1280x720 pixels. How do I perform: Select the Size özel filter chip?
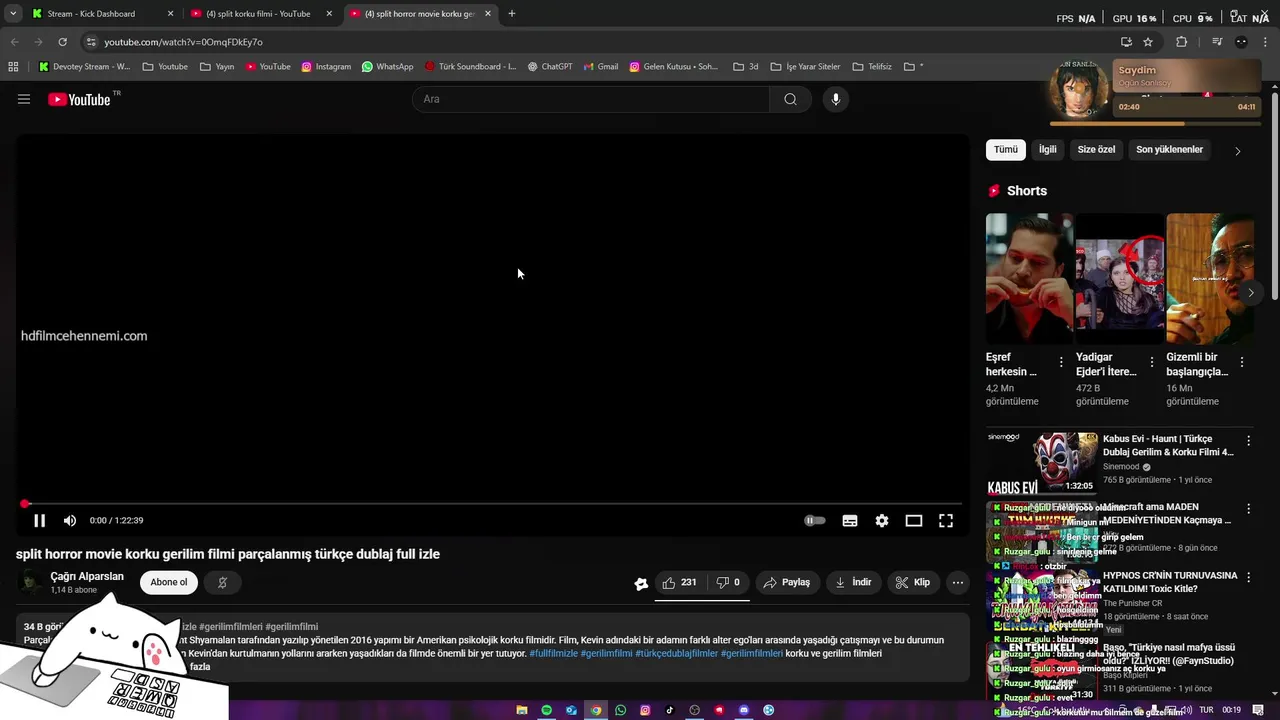click(1096, 149)
